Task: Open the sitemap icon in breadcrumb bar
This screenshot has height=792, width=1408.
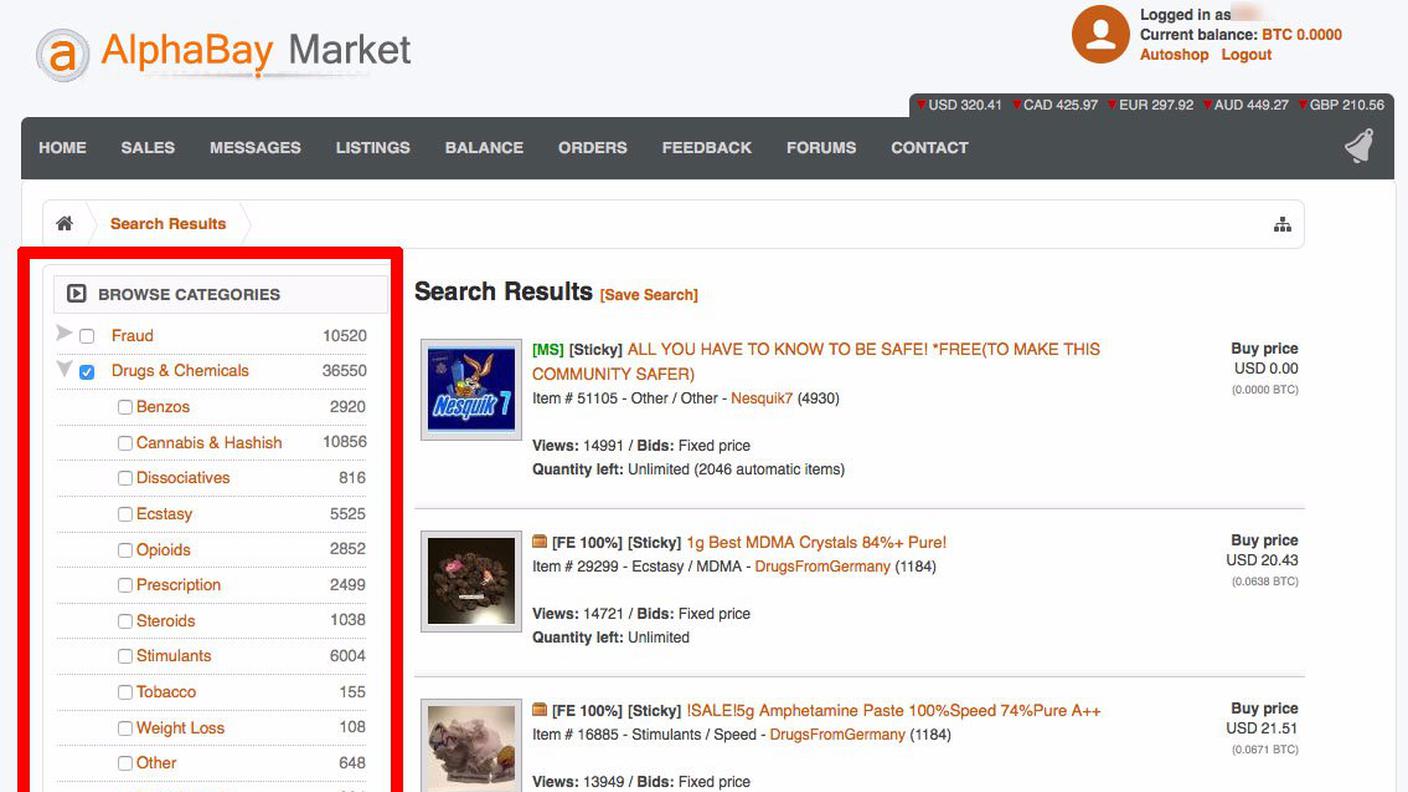Action: pos(1282,225)
